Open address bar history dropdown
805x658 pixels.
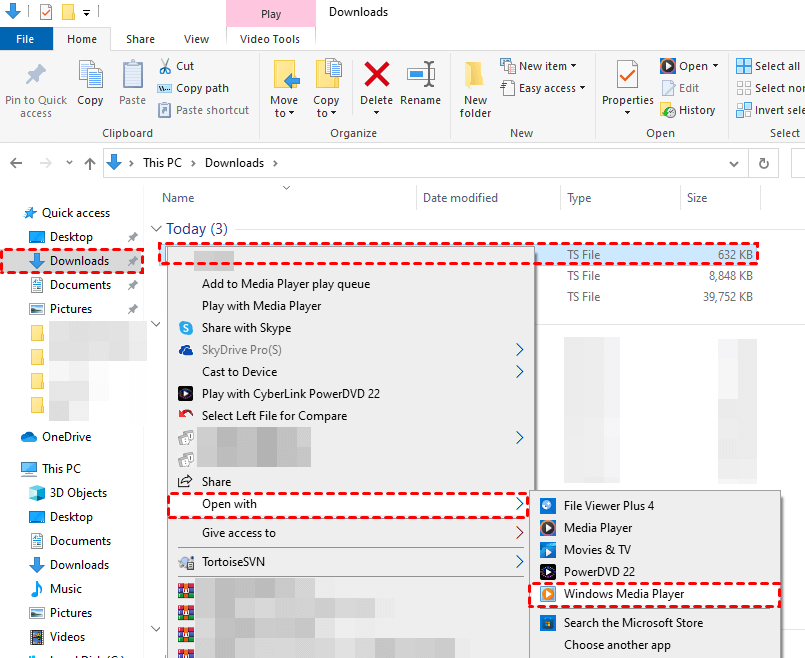(x=734, y=164)
